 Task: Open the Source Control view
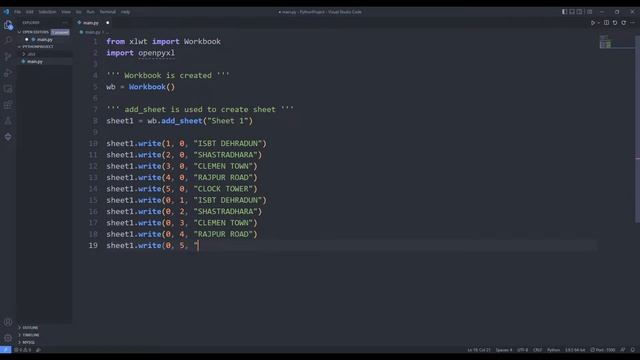[x=8, y=57]
